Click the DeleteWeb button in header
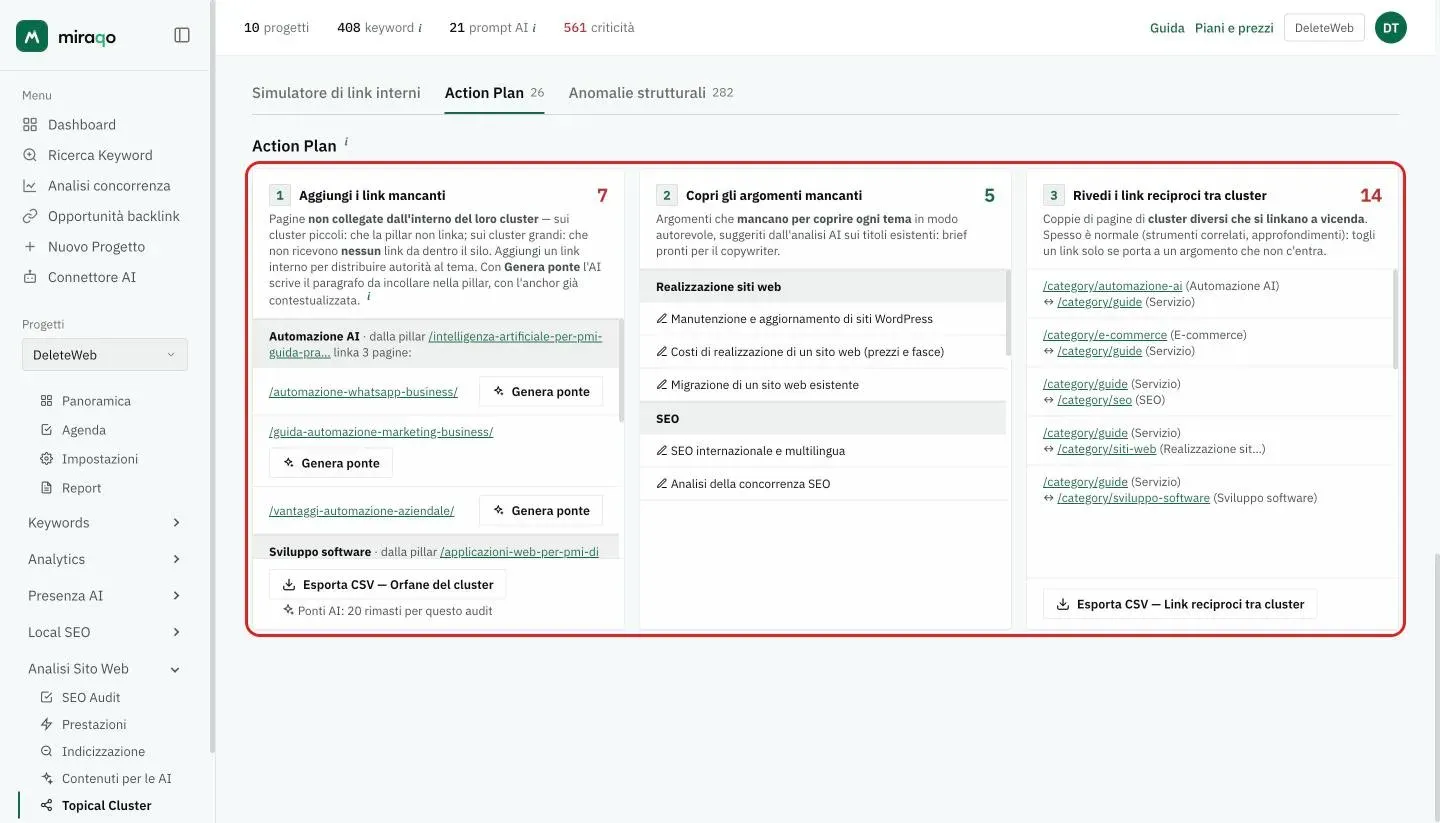The width and height of the screenshot is (1440, 823). click(1324, 28)
